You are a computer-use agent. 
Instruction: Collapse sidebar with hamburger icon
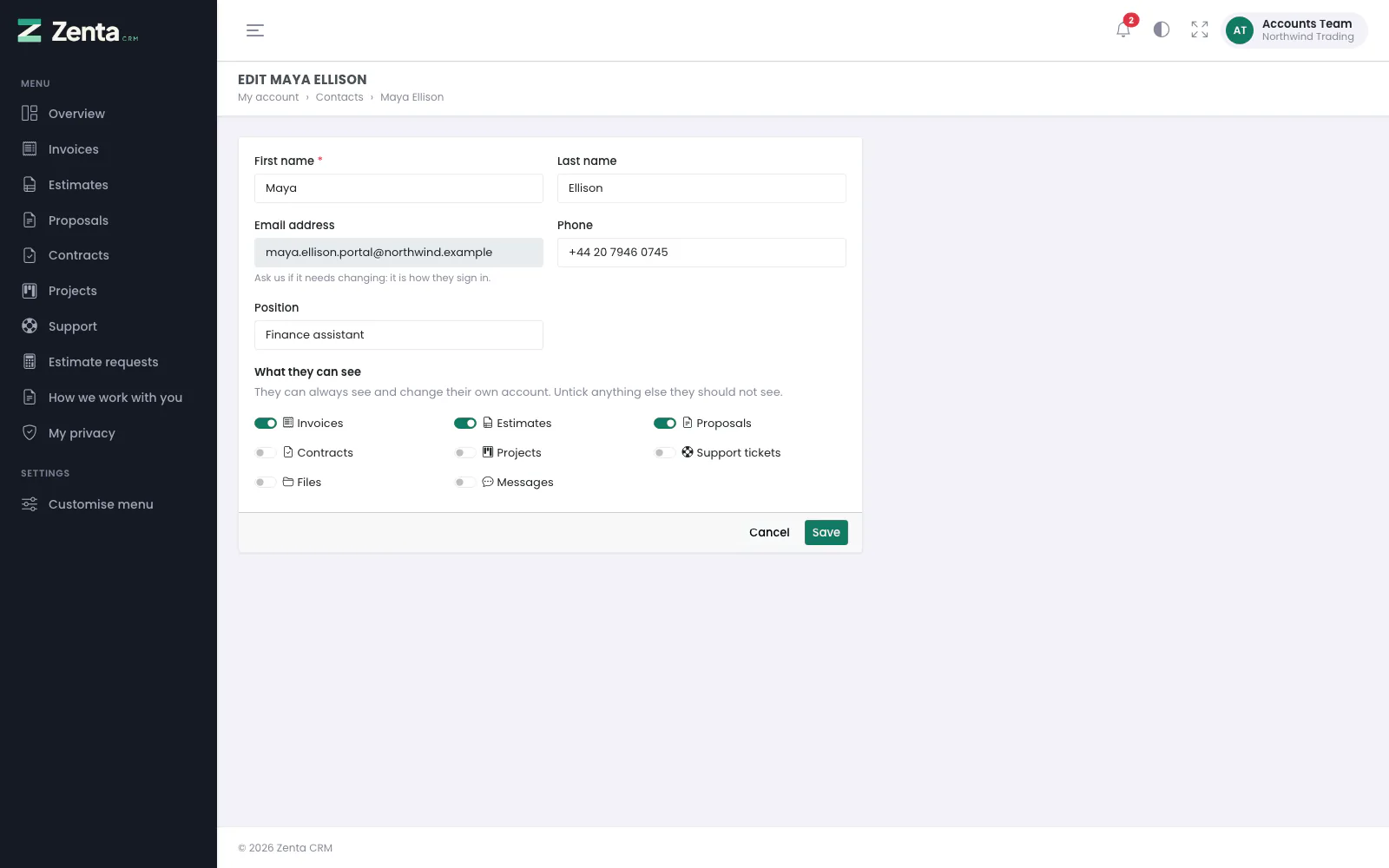click(255, 30)
